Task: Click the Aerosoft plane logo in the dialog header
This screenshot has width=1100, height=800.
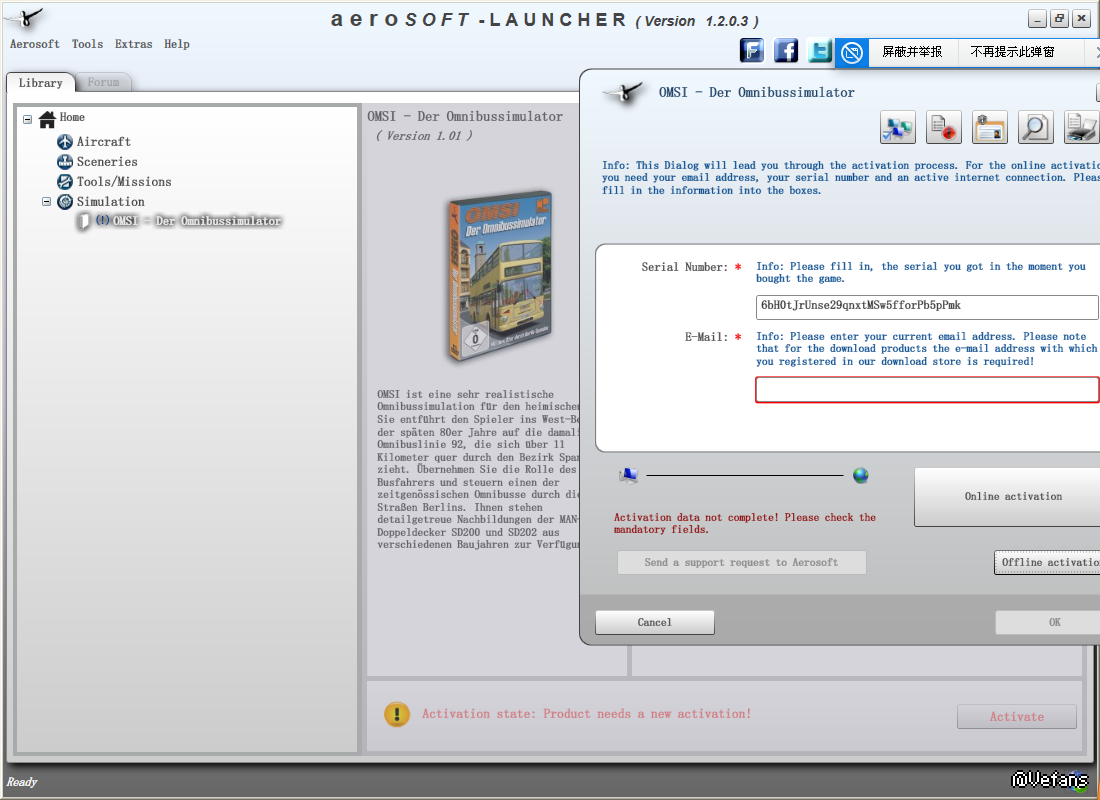Action: coord(623,92)
